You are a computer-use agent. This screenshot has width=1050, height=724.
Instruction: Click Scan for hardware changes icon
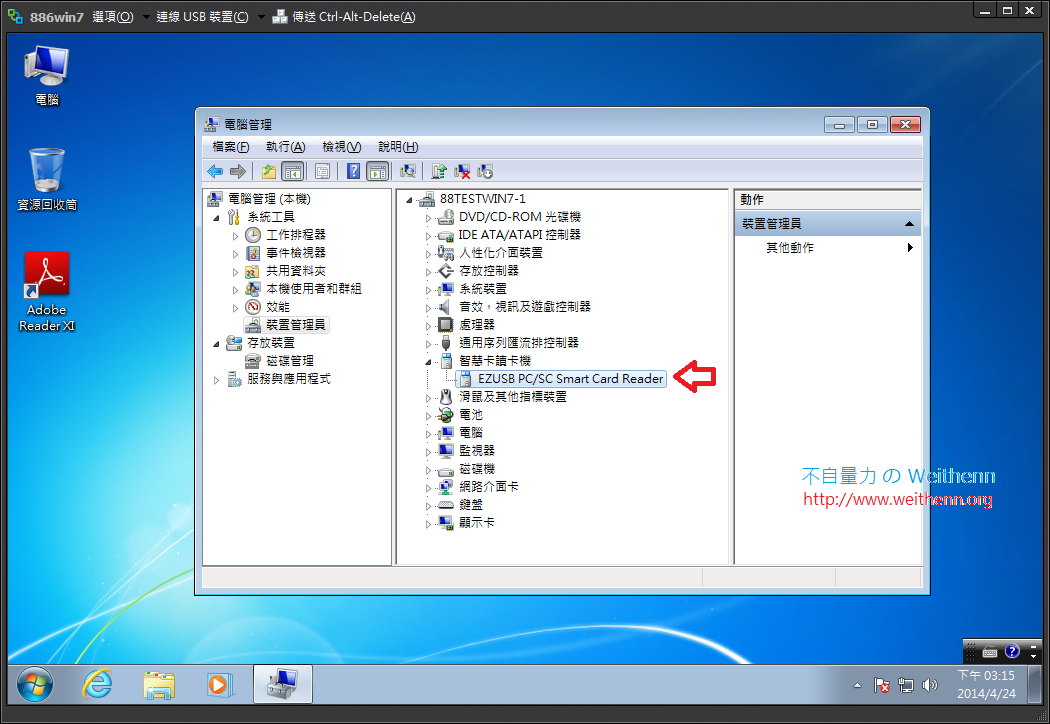(408, 171)
